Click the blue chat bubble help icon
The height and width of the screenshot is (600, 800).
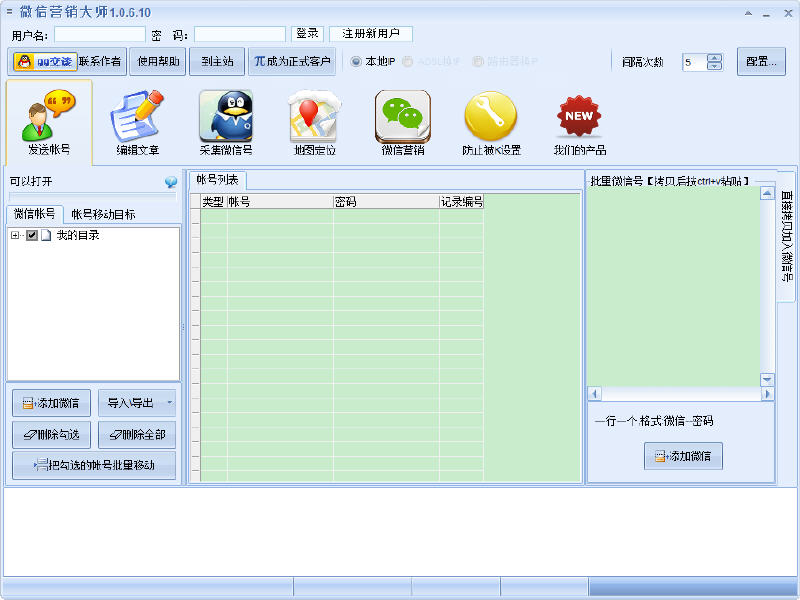[171, 182]
